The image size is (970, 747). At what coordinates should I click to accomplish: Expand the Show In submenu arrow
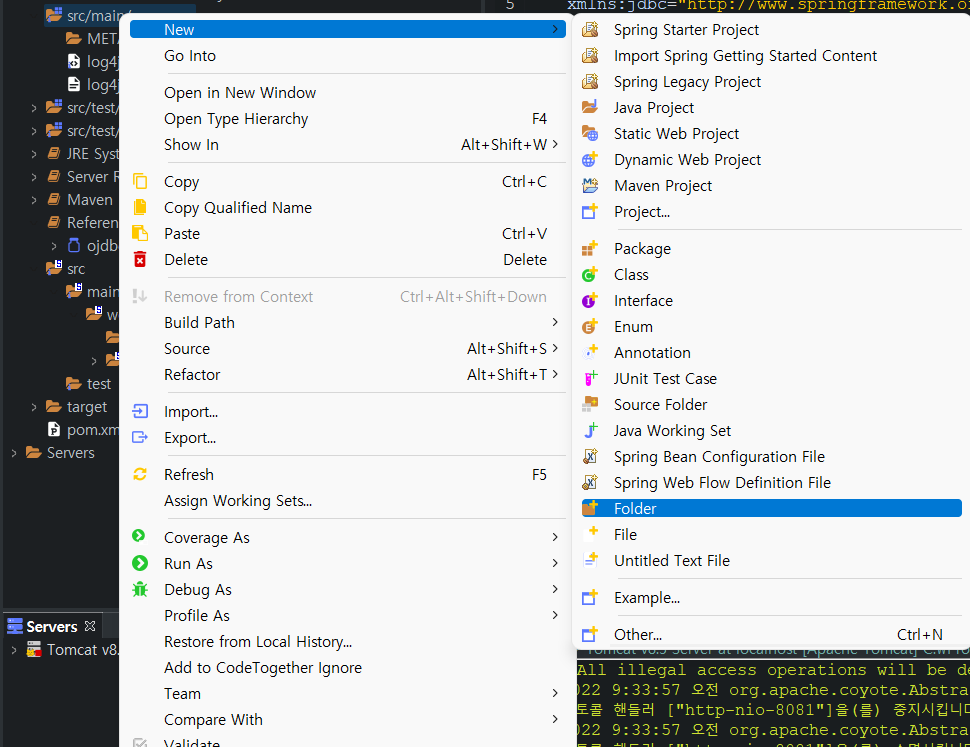pyautogui.click(x=555, y=144)
